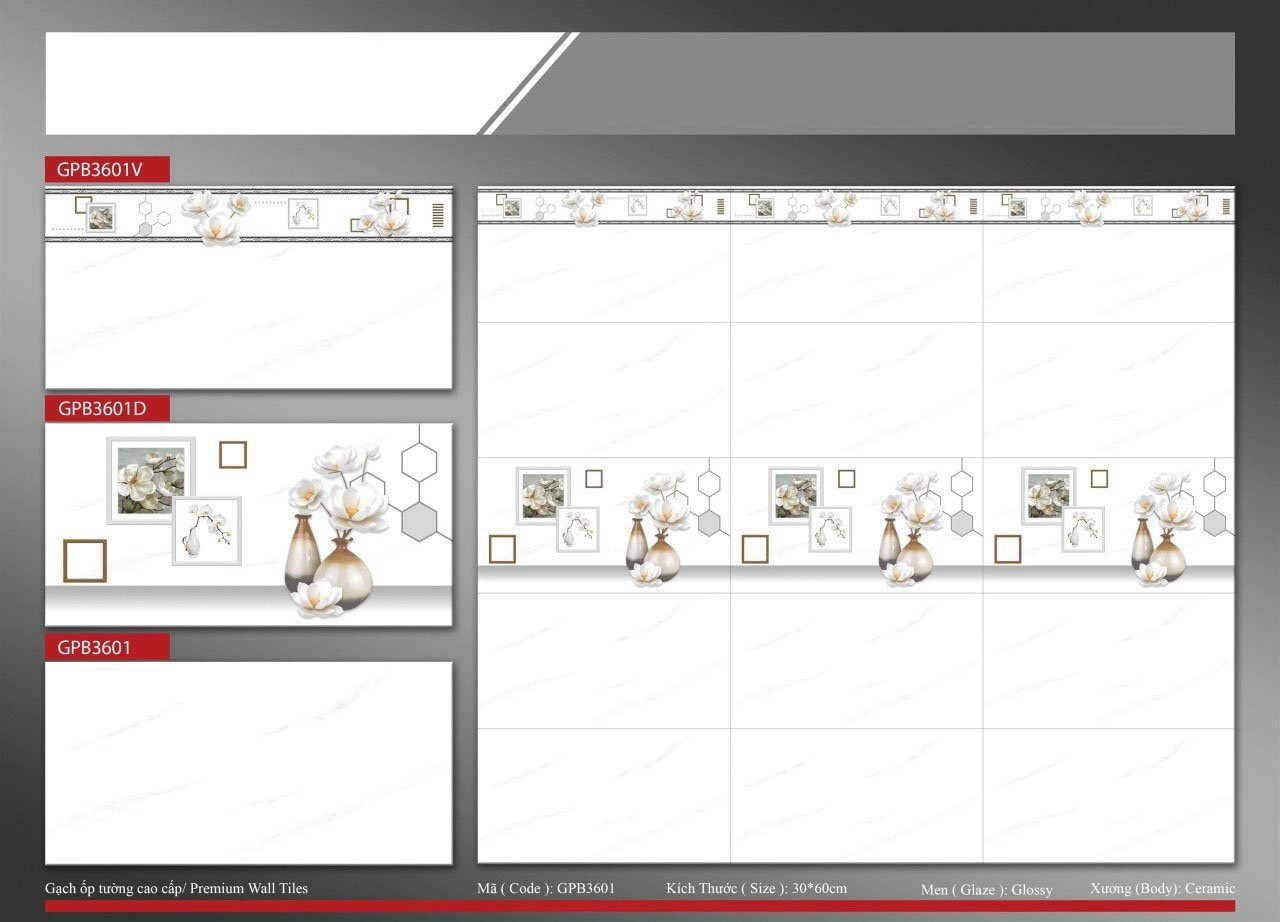Click 'Gạch ốp tường cao cấp/ Premium Wall Tiles' text
The width and height of the screenshot is (1280, 922).
[x=176, y=888]
